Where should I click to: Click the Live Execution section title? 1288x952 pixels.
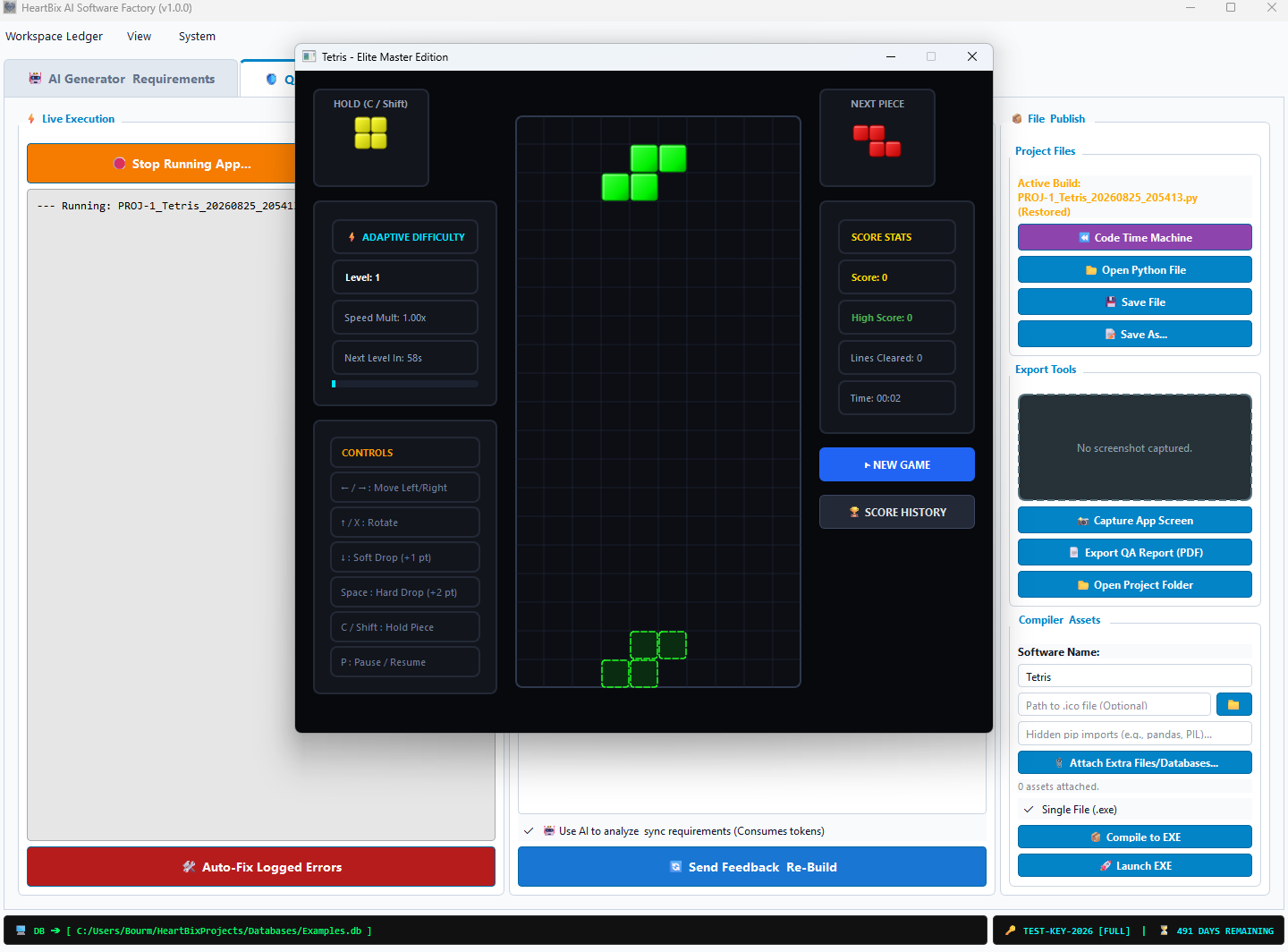[x=78, y=119]
